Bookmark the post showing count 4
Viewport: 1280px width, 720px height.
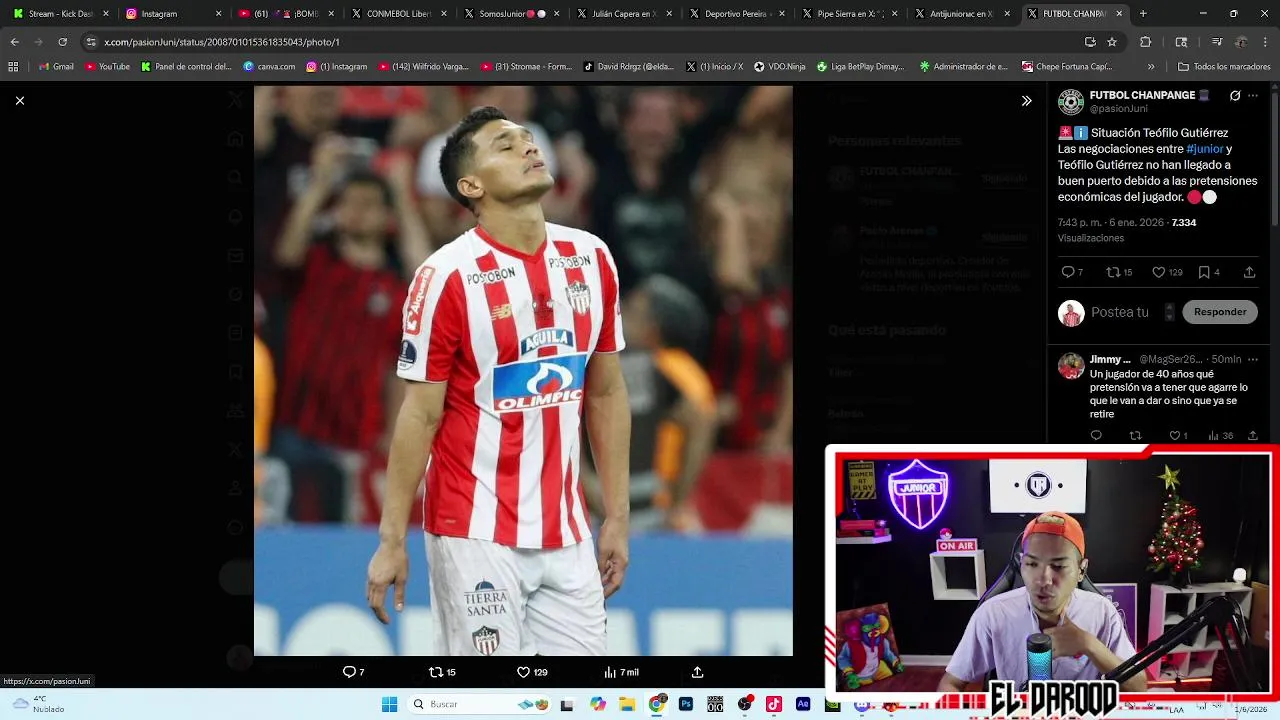pos(1209,272)
